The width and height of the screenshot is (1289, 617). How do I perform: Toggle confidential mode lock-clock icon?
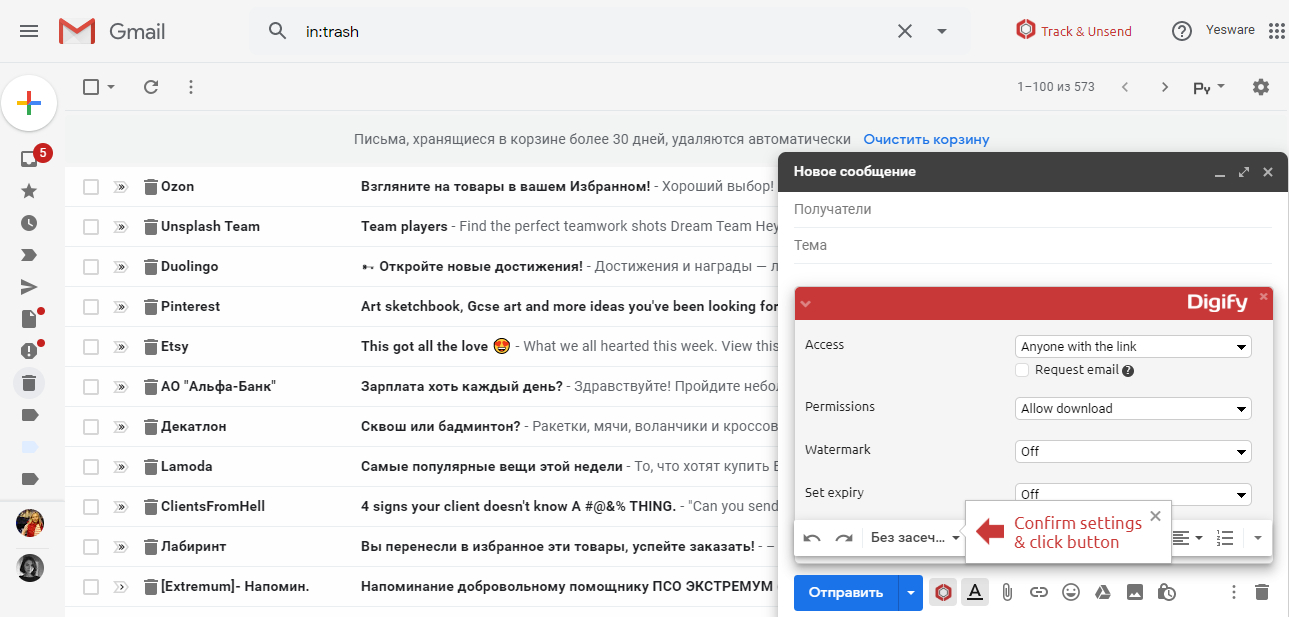pos(1166,592)
